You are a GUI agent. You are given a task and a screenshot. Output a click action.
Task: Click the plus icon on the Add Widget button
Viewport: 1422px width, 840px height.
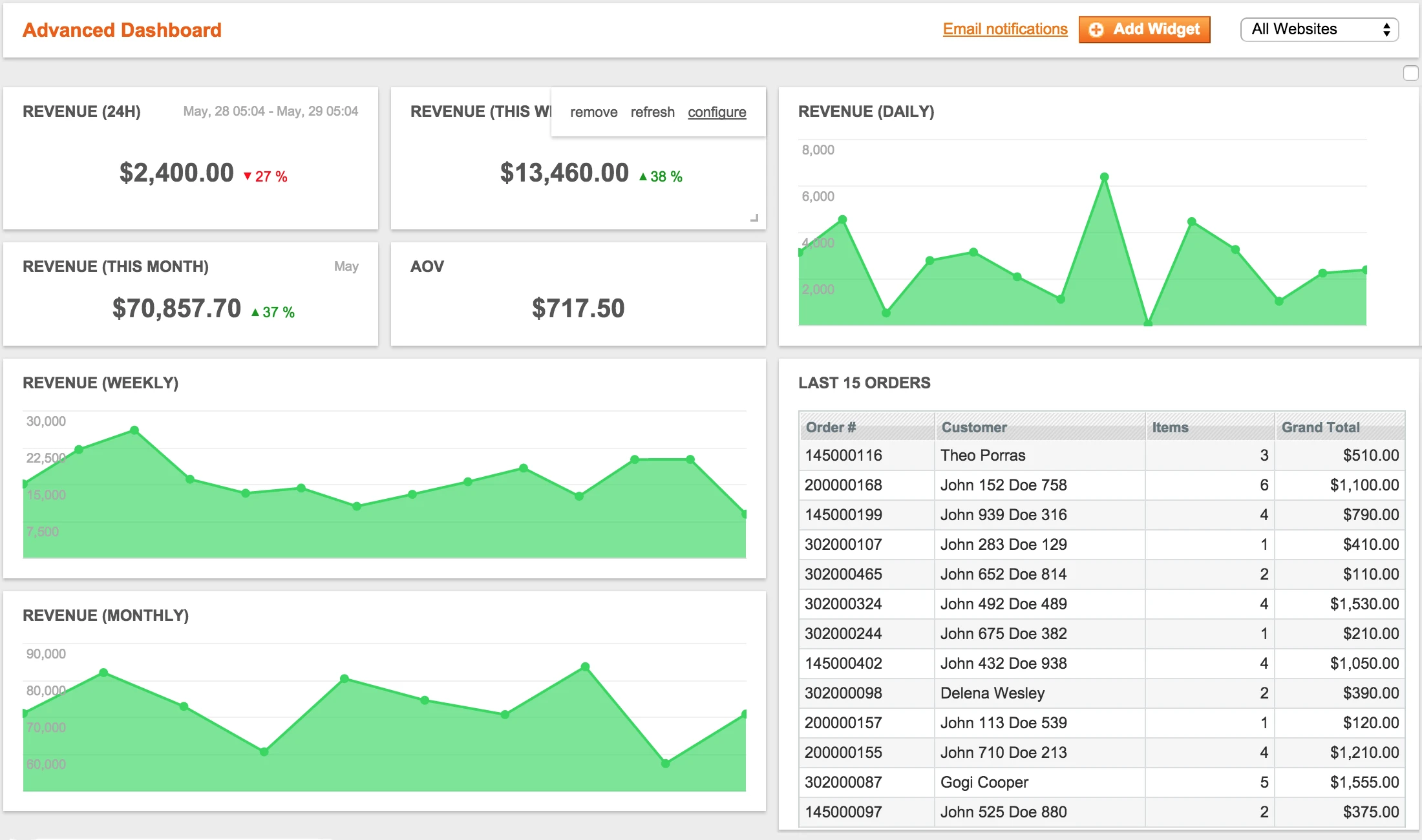tap(1098, 29)
